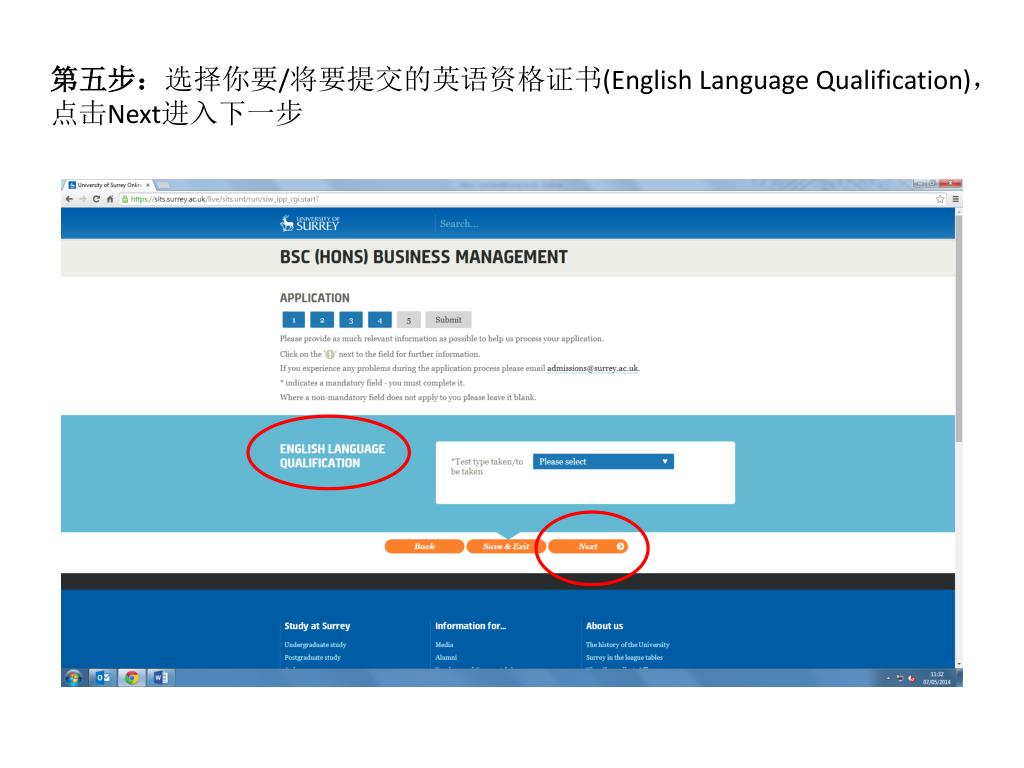Open the 'Please select' test type dropdown
The image size is (1024, 768).
(x=603, y=462)
